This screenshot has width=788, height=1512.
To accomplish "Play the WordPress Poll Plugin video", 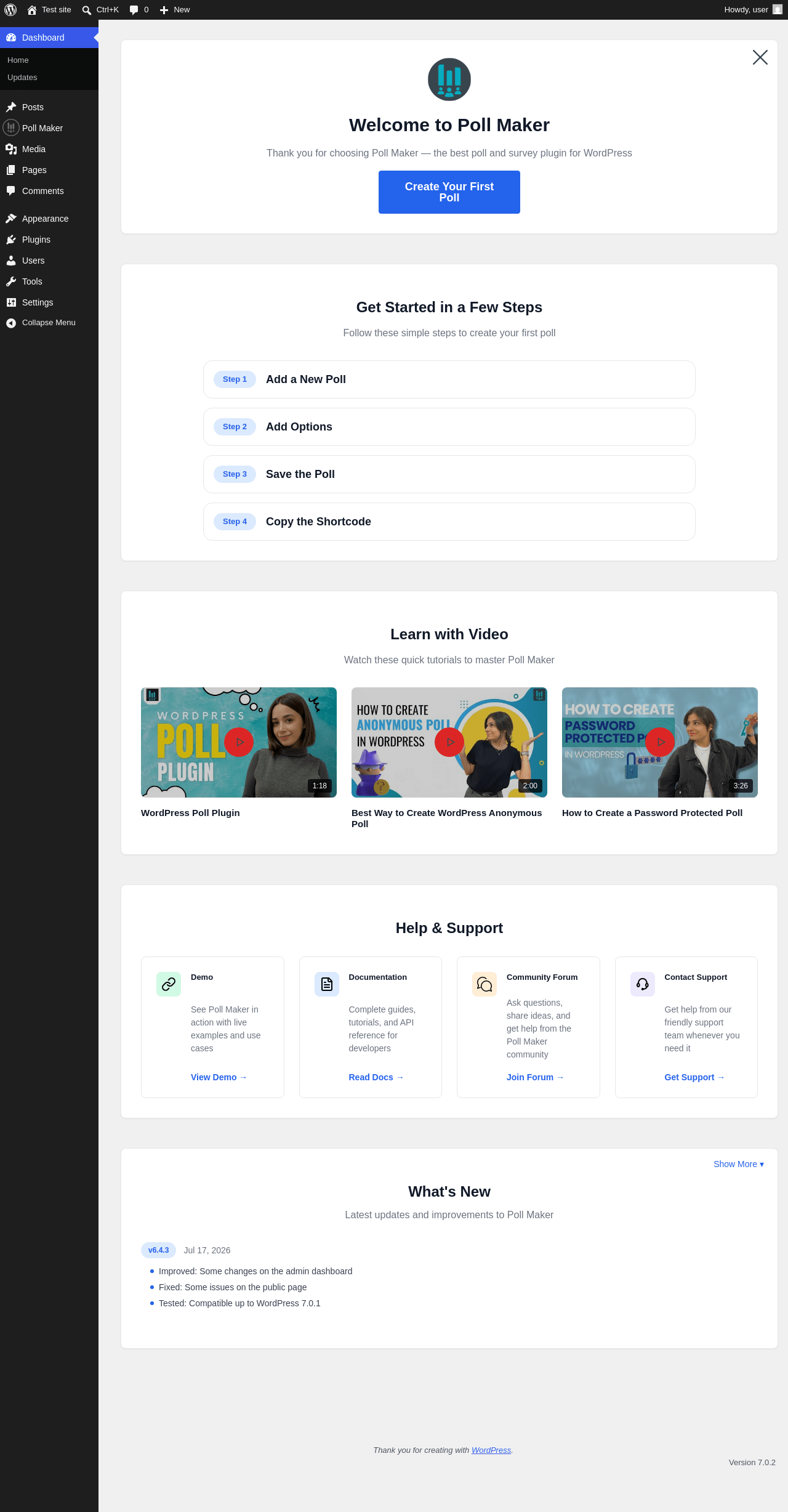I will coord(239,742).
